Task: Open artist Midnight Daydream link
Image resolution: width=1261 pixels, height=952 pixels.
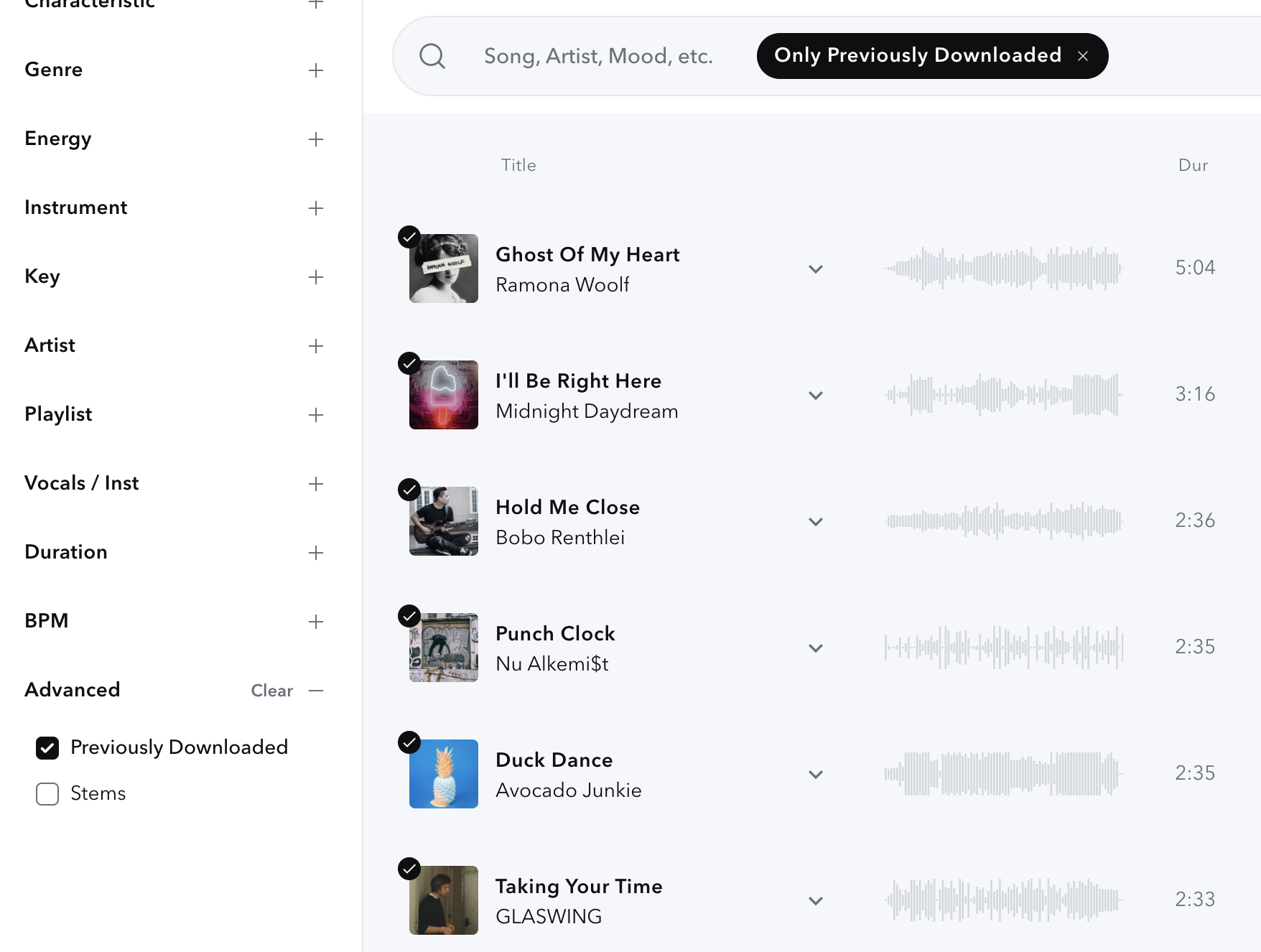Action: 587,411
